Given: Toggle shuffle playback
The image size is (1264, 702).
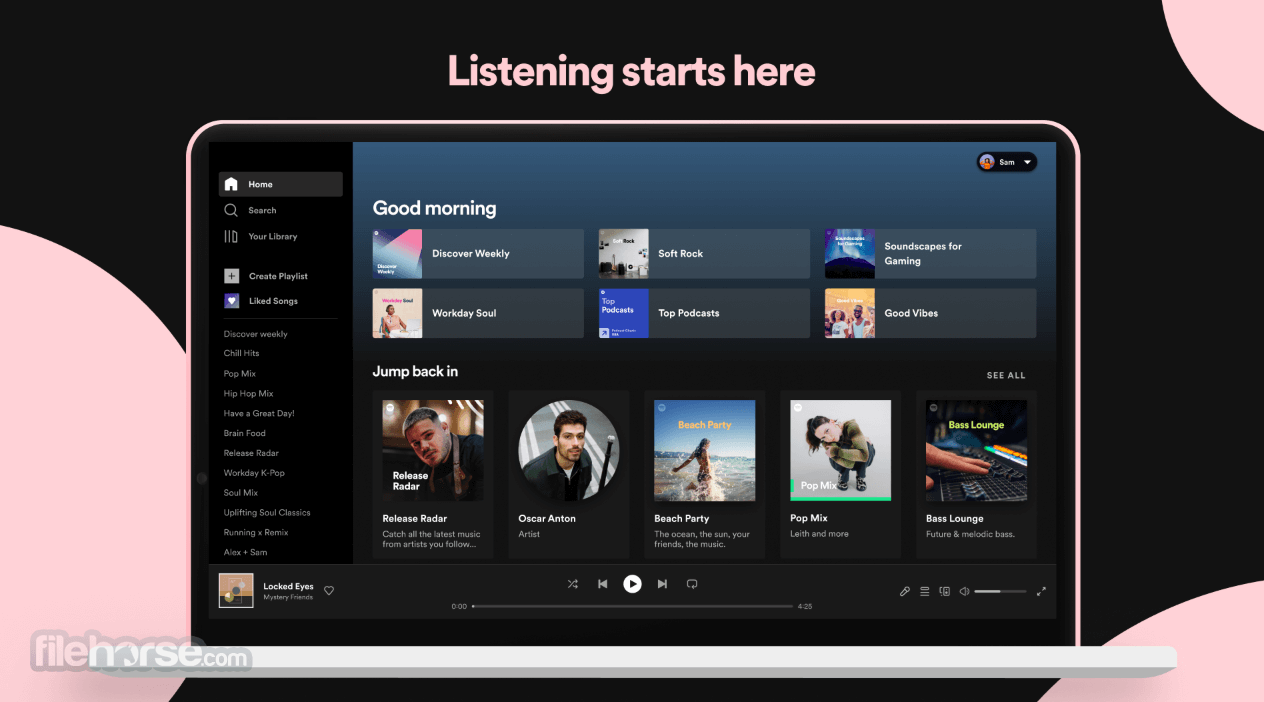Looking at the screenshot, I should [572, 584].
